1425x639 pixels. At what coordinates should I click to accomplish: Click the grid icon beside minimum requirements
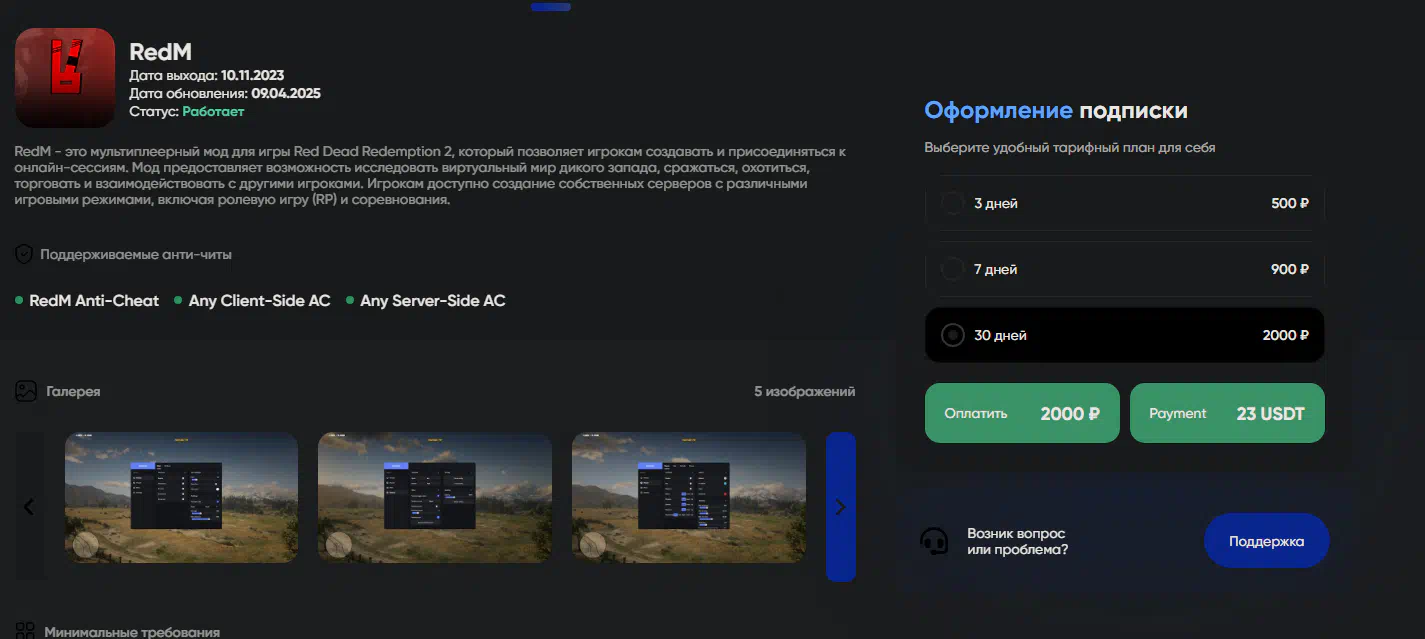(x=26, y=632)
